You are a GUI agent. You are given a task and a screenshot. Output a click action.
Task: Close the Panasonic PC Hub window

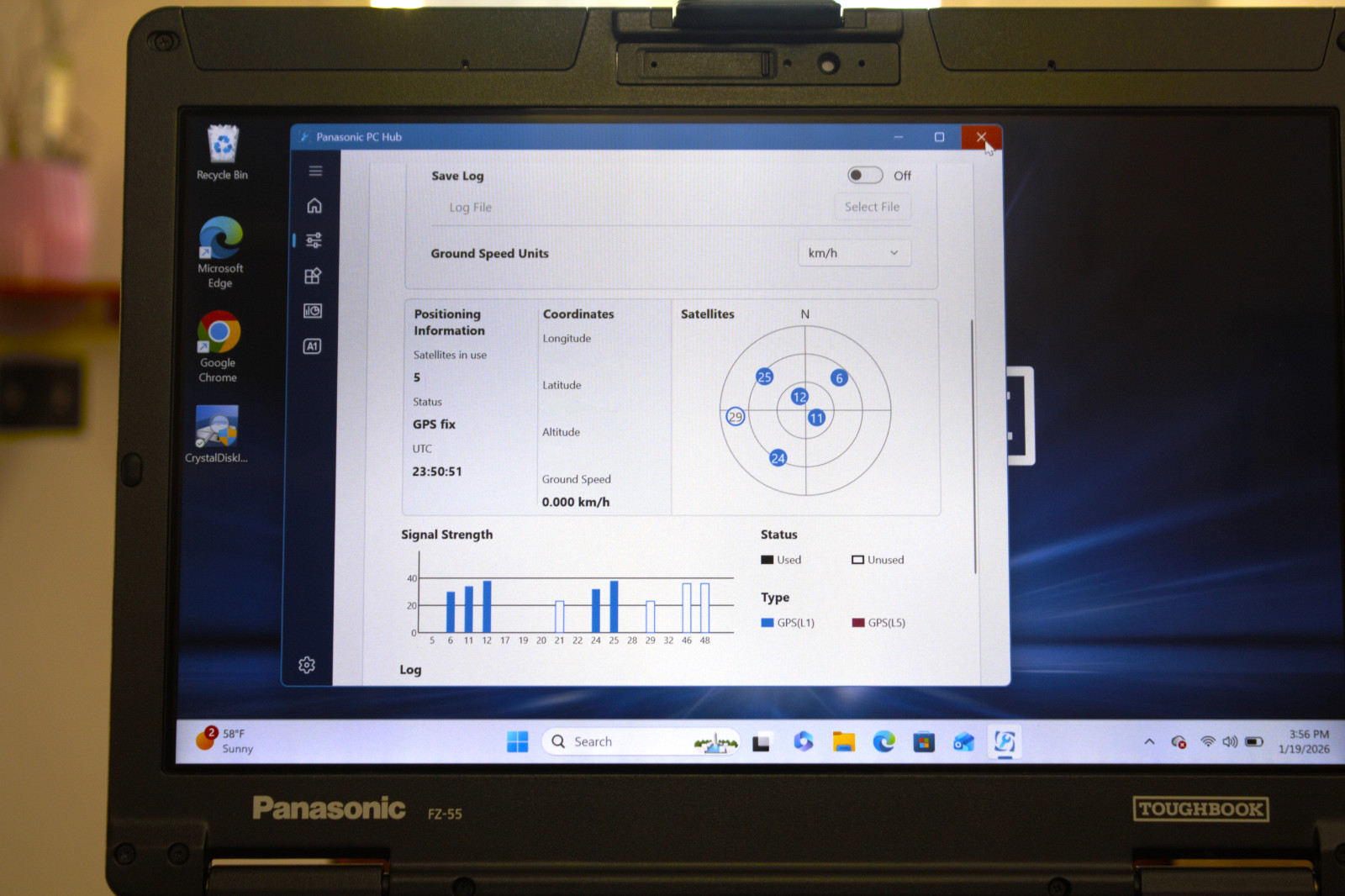(981, 137)
